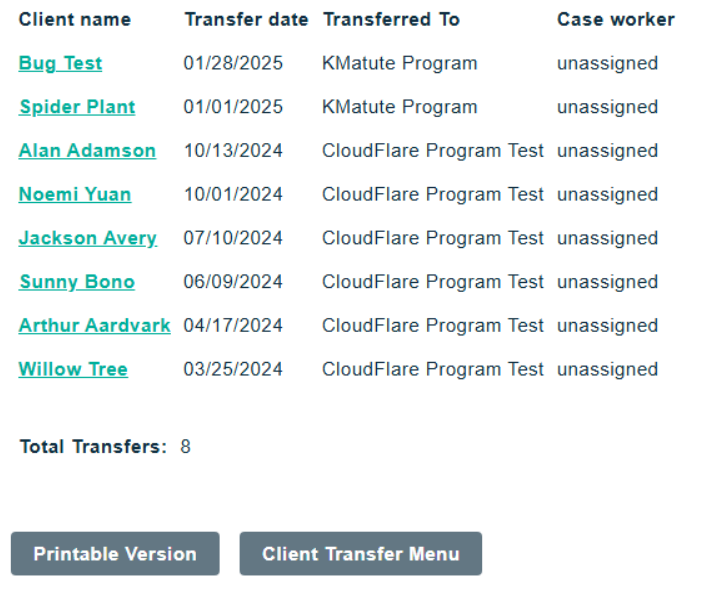
Task: Open the Bug Test client record
Action: point(60,63)
